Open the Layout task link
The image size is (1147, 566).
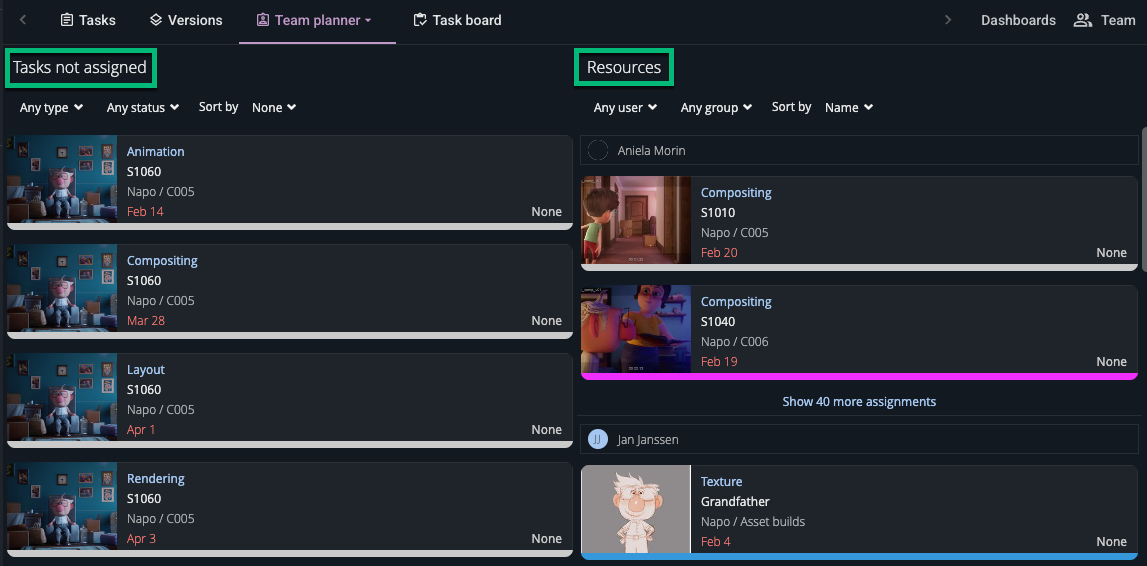[146, 369]
